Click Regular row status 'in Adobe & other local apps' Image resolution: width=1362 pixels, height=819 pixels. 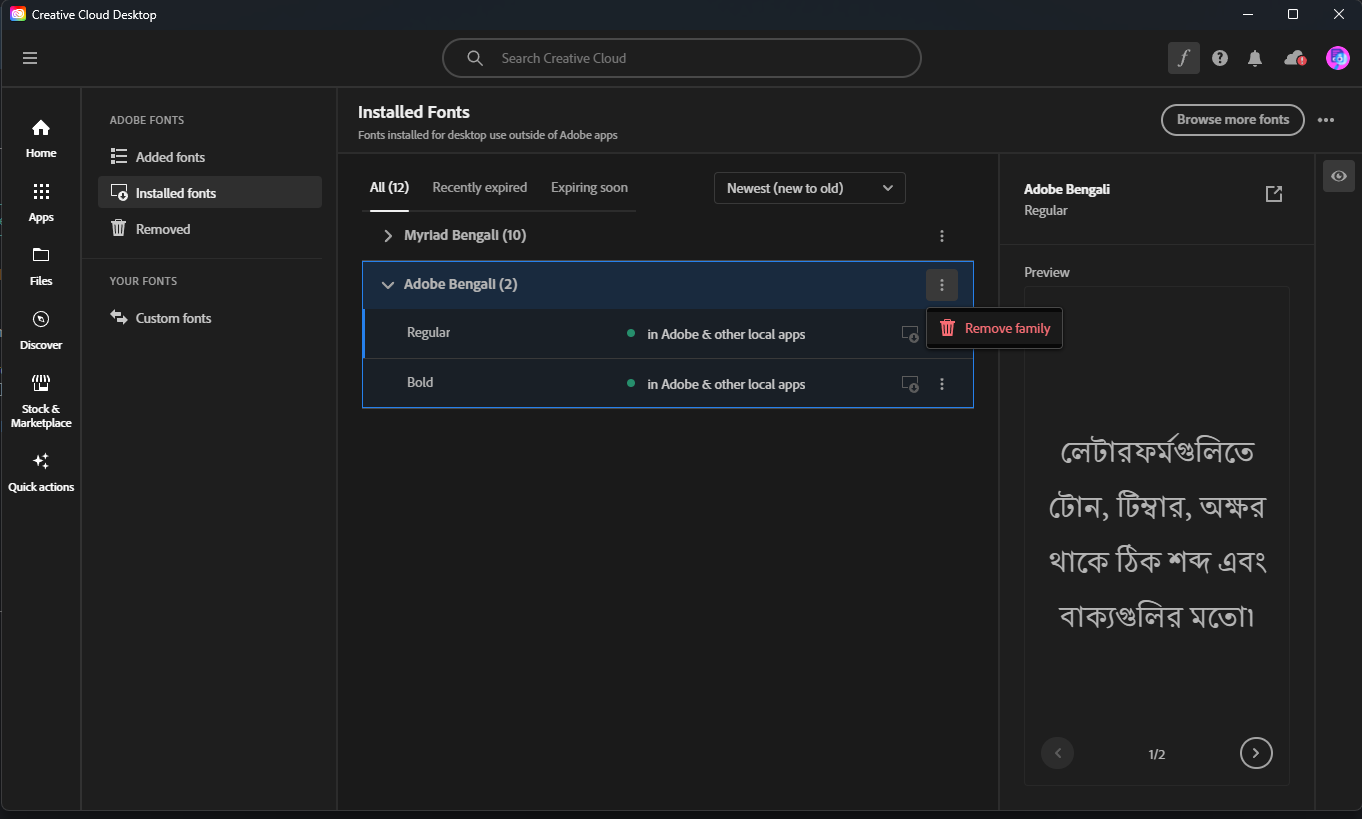pyautogui.click(x=726, y=334)
